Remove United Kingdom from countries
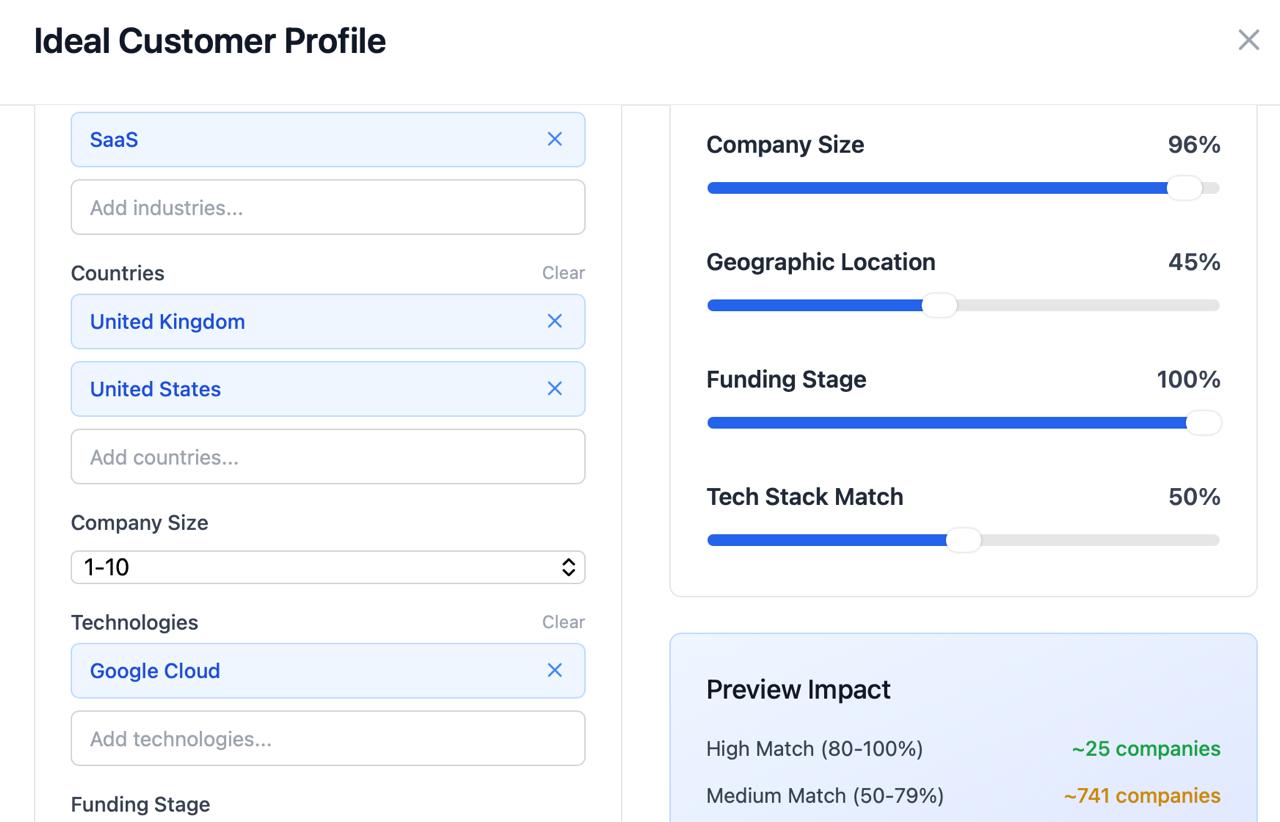This screenshot has height=822, width=1280. click(x=555, y=321)
